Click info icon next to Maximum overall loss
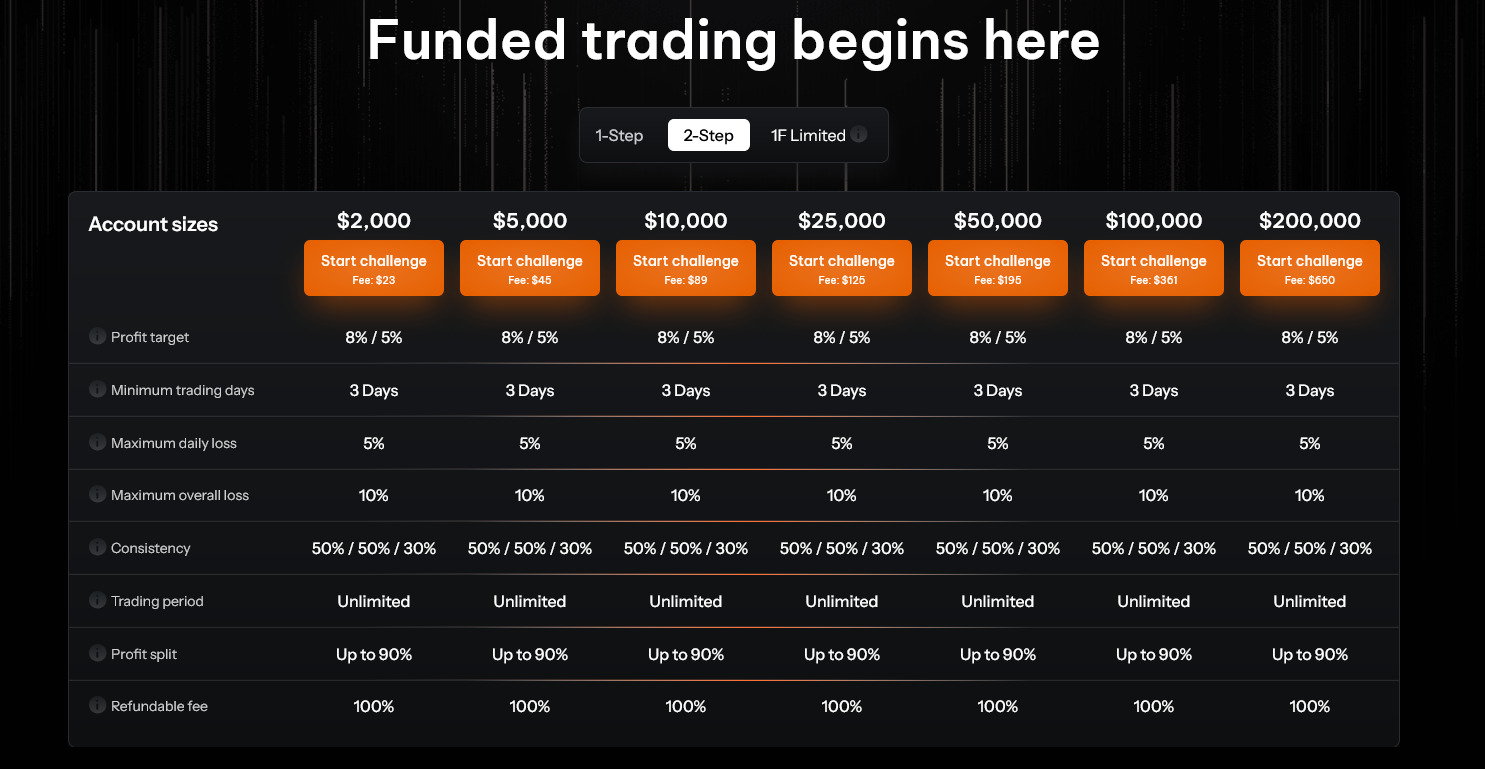 point(97,495)
